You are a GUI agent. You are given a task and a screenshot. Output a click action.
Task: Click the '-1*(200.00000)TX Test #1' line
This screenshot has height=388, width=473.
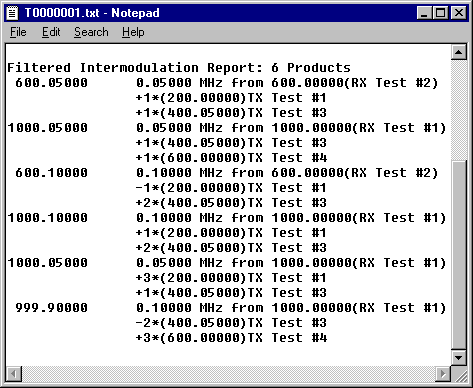[x=231, y=188]
